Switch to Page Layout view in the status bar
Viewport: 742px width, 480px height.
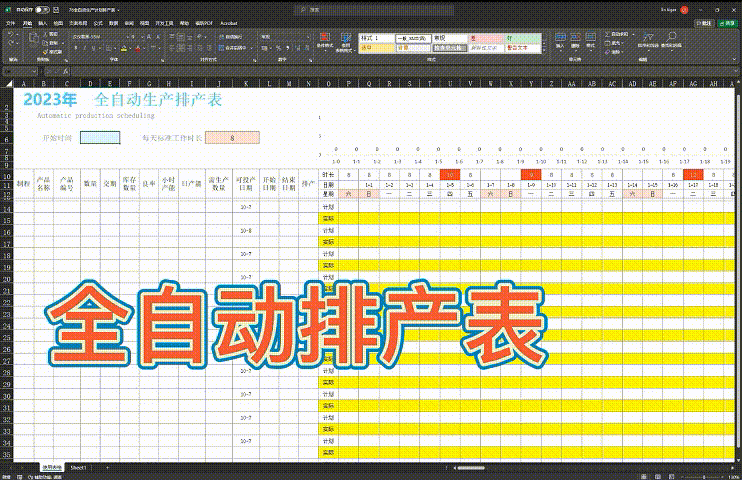point(658,476)
